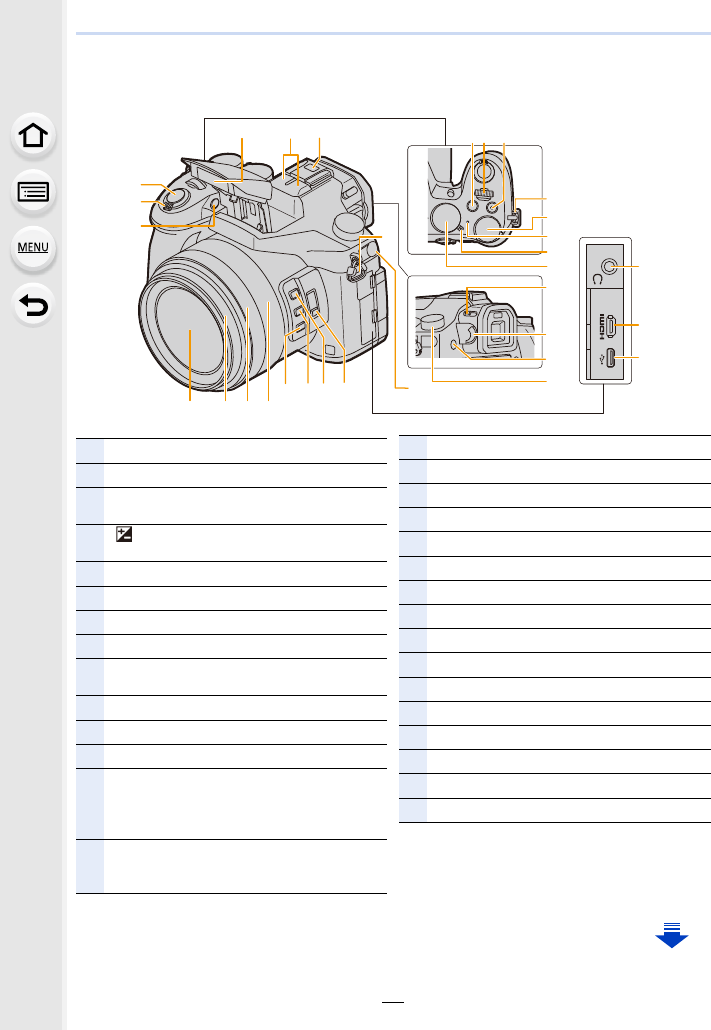This screenshot has height=1030, width=711.
Task: Open the table of contents list icon
Action: [x=33, y=192]
